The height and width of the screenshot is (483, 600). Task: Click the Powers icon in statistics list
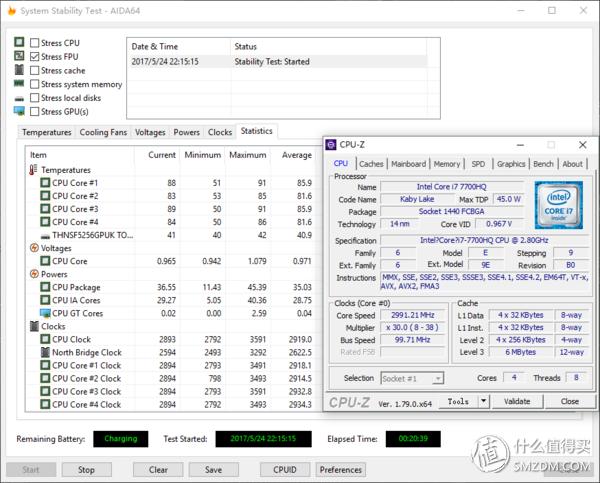coord(32,274)
